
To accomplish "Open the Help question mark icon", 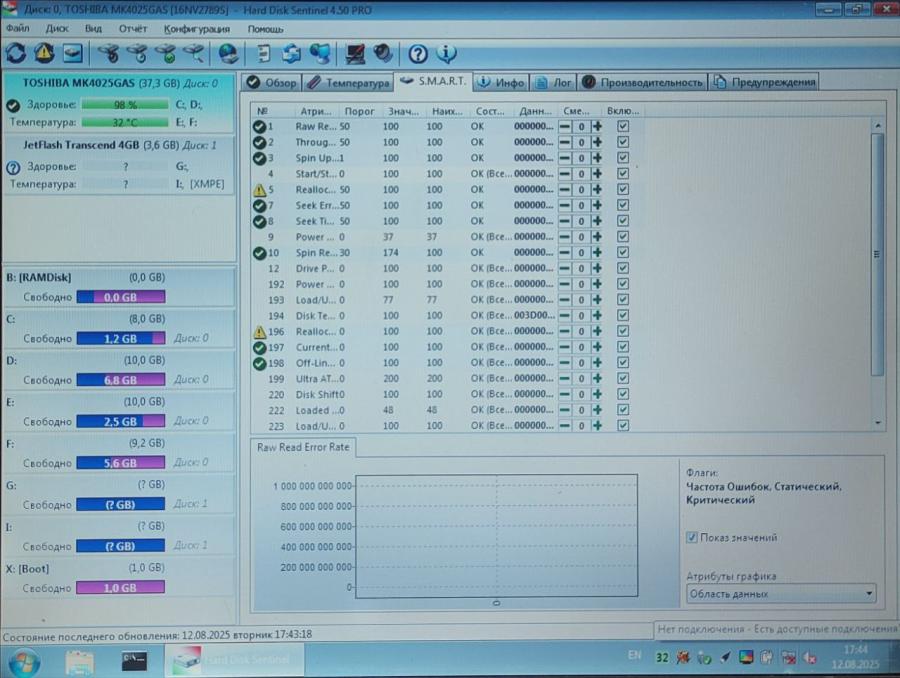I will (418, 54).
